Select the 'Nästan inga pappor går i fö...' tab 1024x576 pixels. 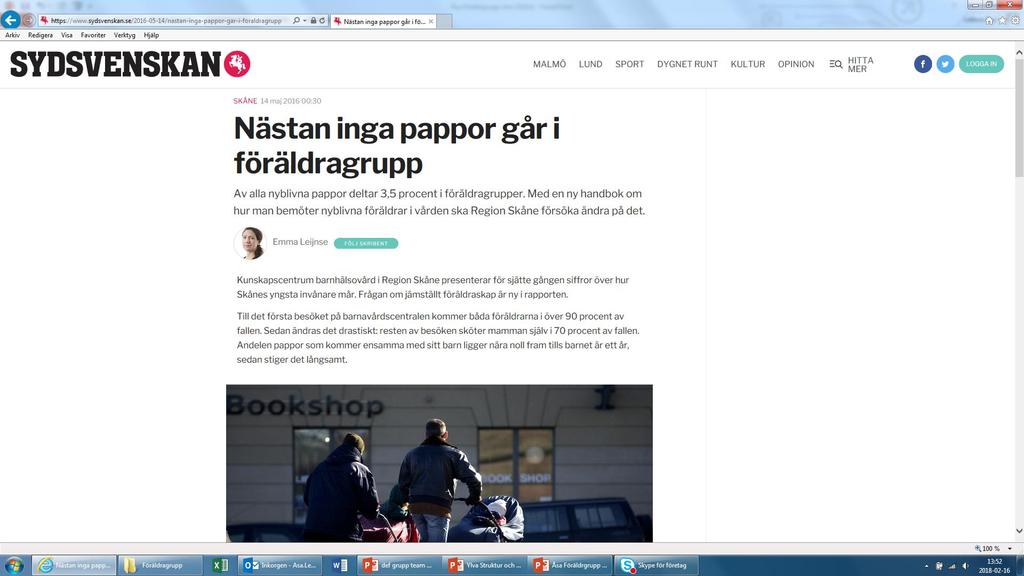pyautogui.click(x=383, y=21)
